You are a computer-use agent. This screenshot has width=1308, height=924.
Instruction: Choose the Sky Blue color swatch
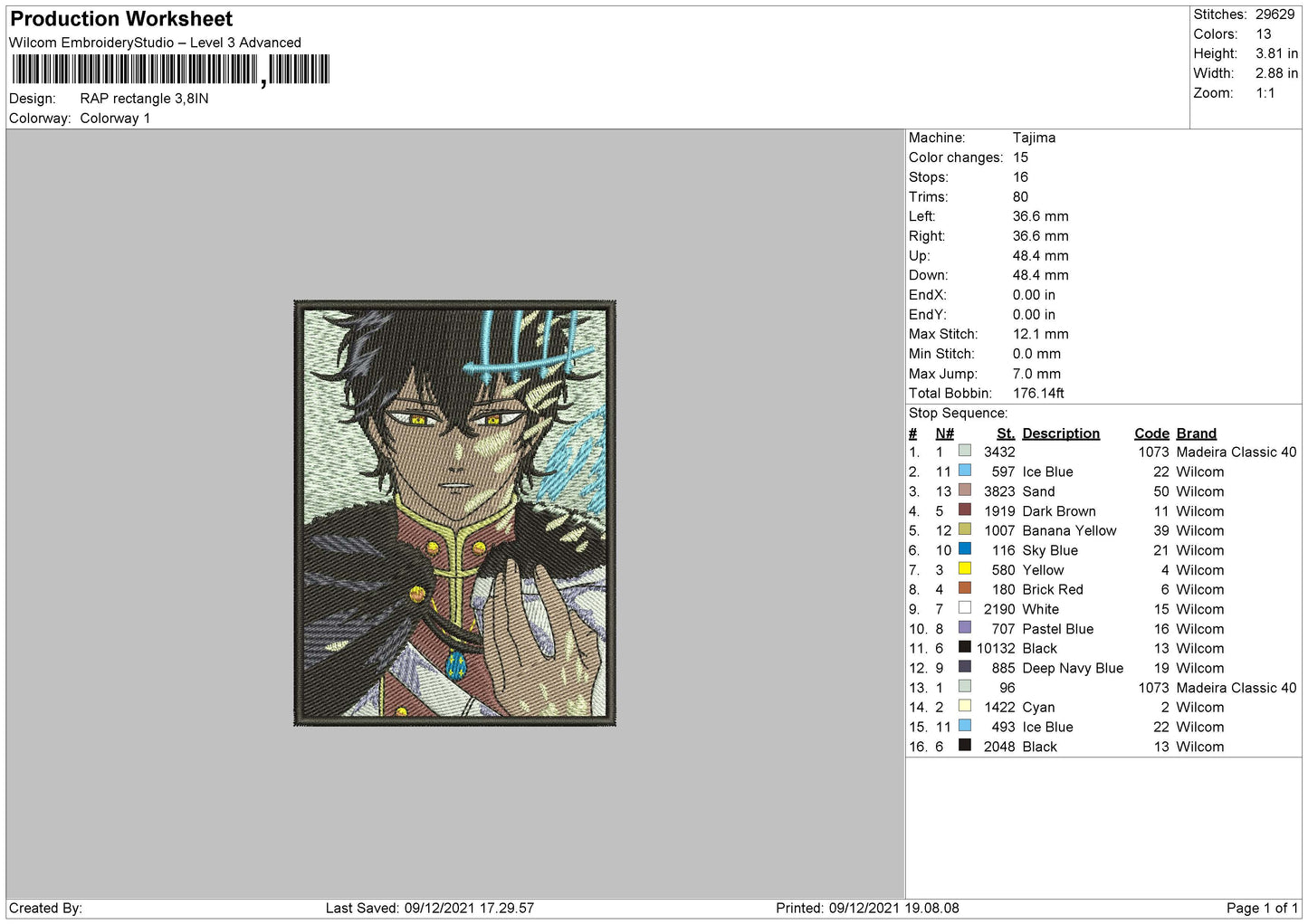[965, 549]
